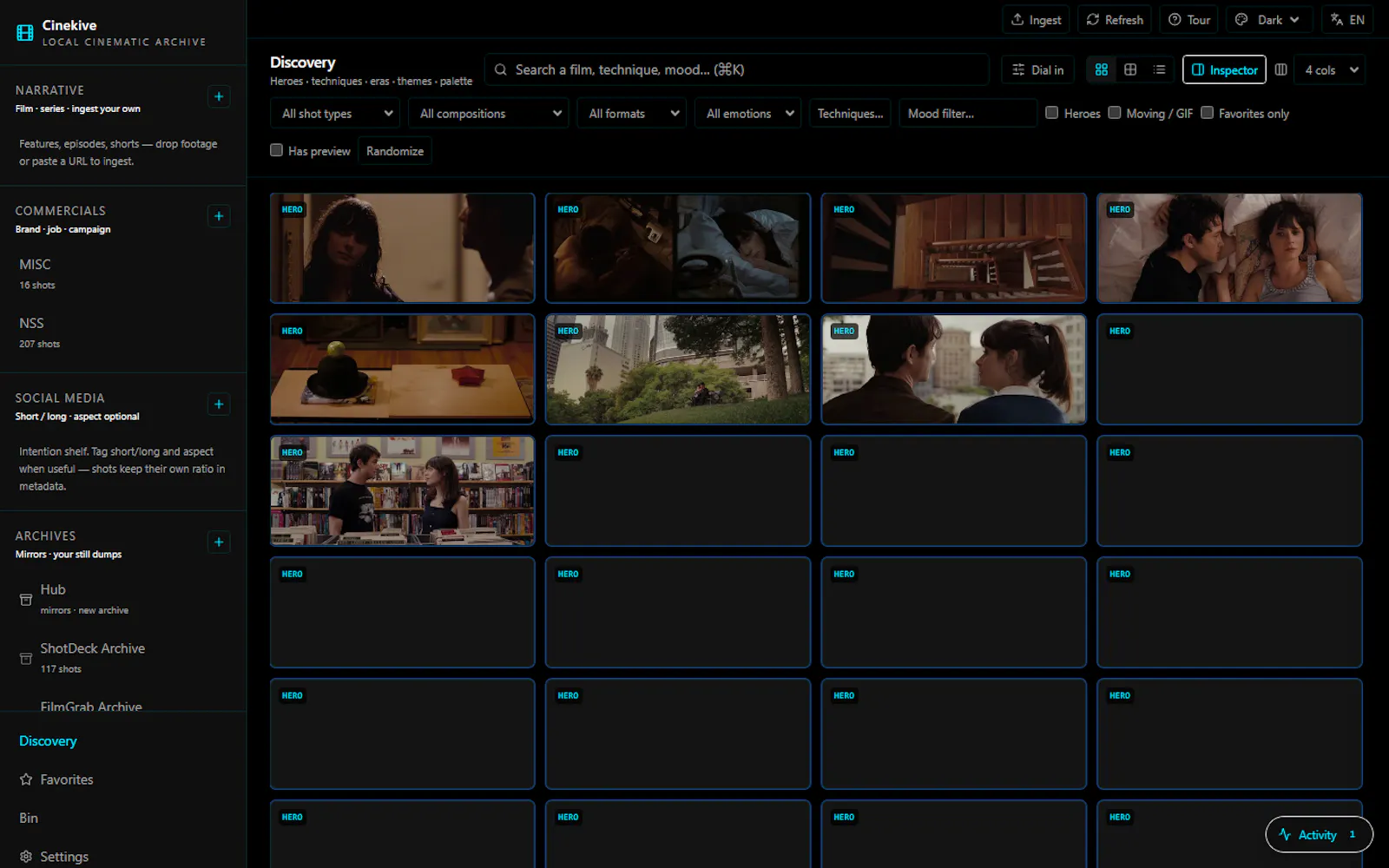
Task: Click the "16 shots" count under MISC
Action: [37, 286]
